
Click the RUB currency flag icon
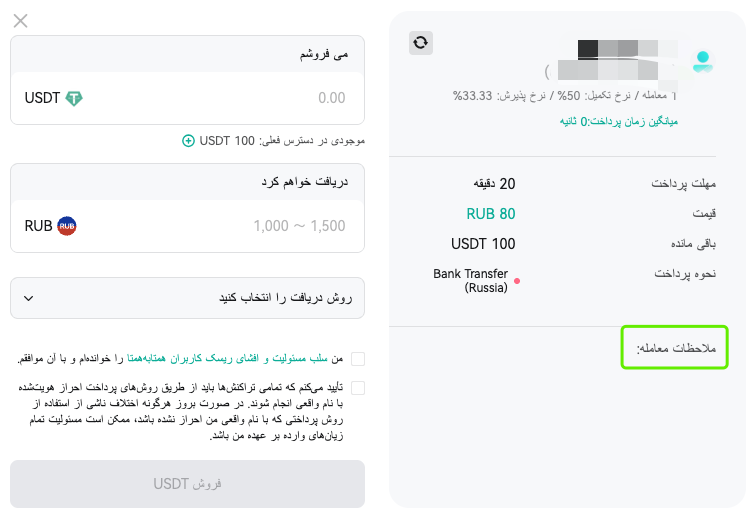point(67,226)
